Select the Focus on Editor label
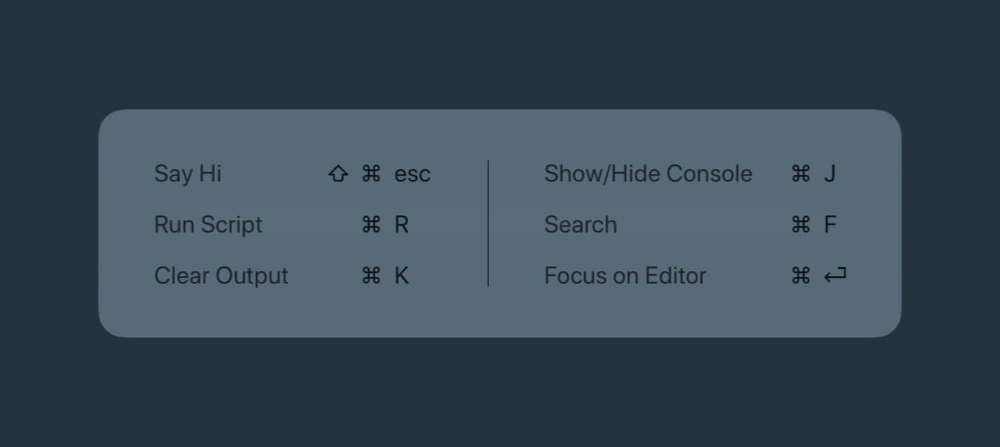The image size is (1000, 447). [x=625, y=276]
